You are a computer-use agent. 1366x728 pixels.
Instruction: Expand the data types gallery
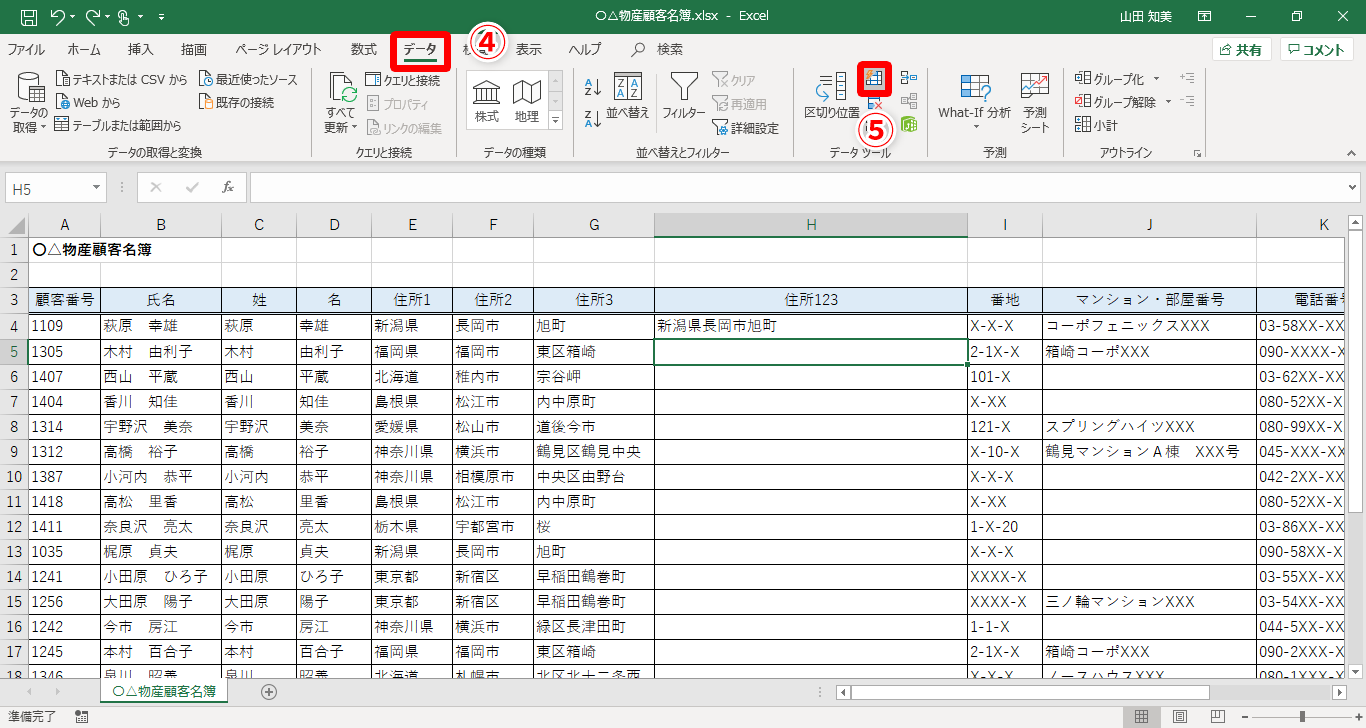[556, 120]
